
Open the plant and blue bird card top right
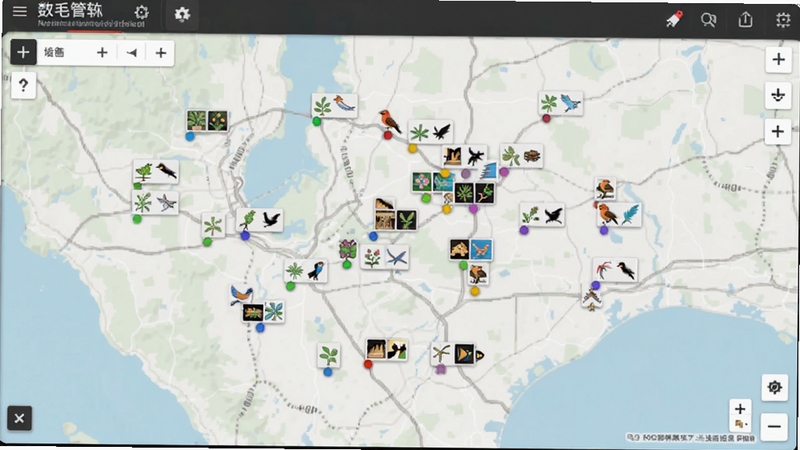(x=561, y=104)
